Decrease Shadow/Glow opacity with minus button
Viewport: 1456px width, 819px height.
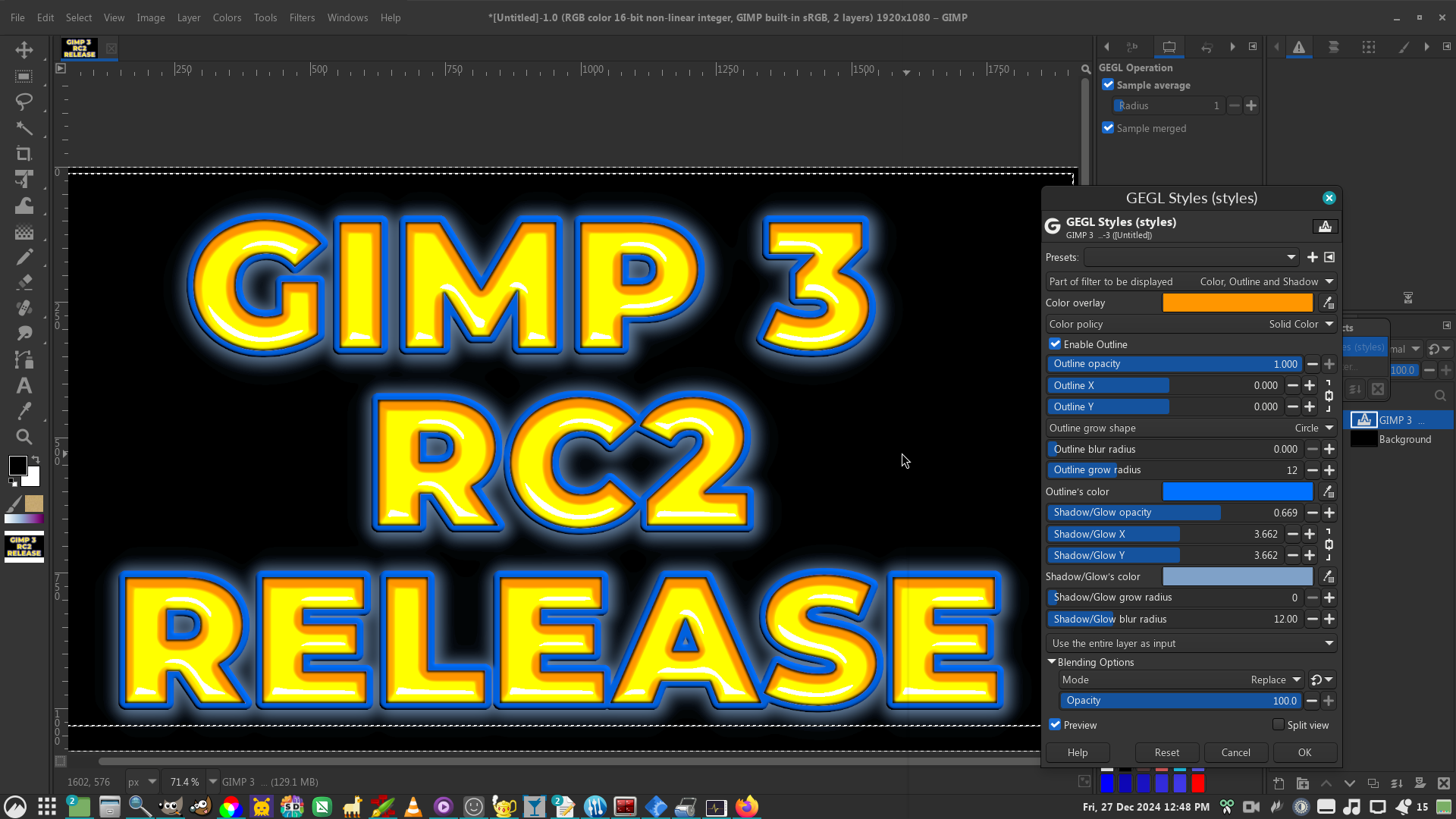click(1312, 513)
